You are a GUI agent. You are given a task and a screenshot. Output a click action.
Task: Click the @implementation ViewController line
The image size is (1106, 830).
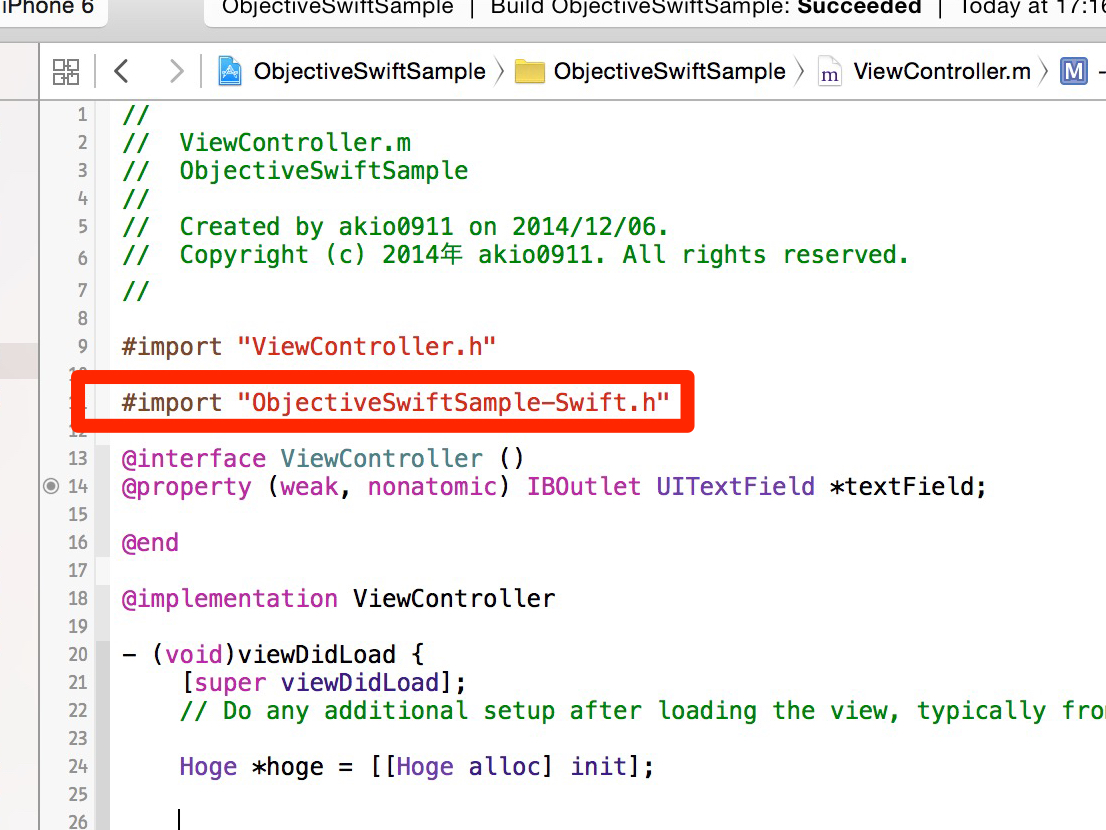pyautogui.click(x=339, y=599)
